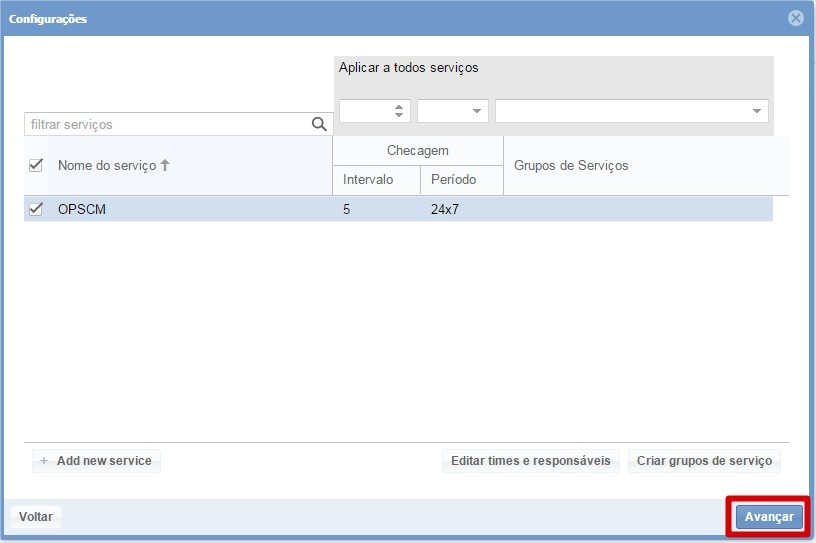Click Criar grupos de serviço button
The height and width of the screenshot is (543, 816).
(704, 461)
